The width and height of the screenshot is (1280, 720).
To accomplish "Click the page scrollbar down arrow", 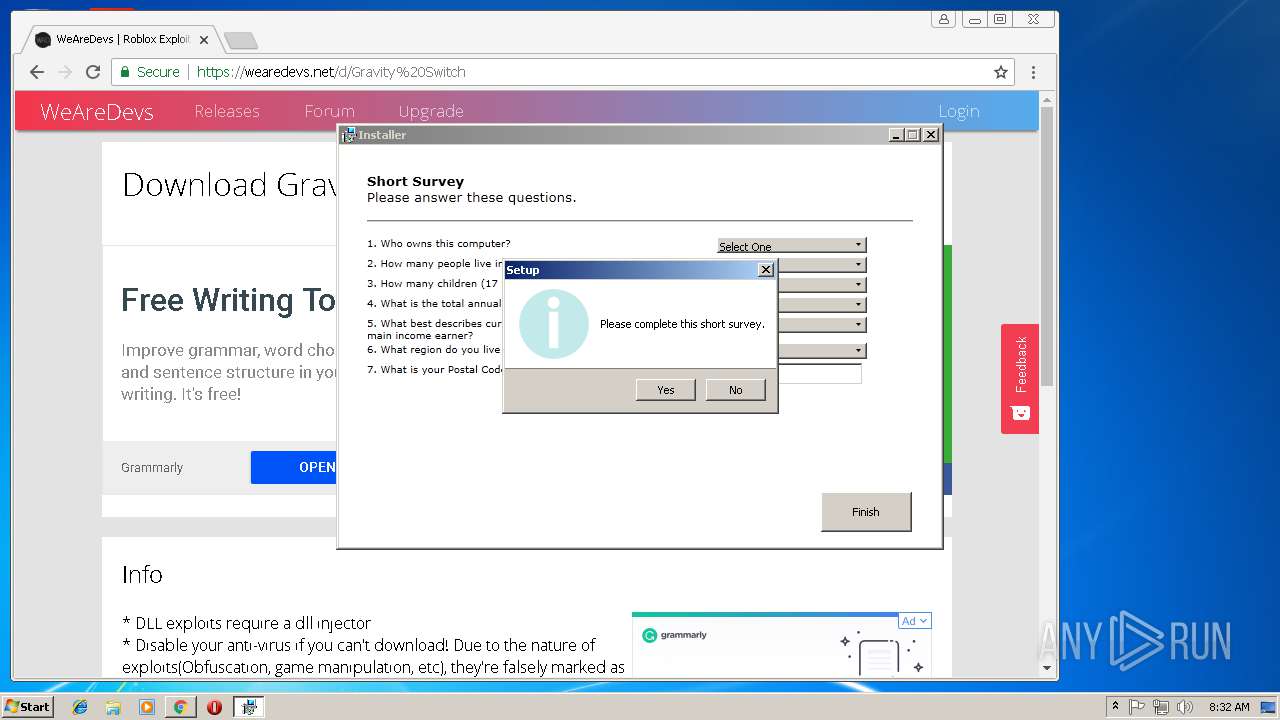I will tap(1047, 668).
